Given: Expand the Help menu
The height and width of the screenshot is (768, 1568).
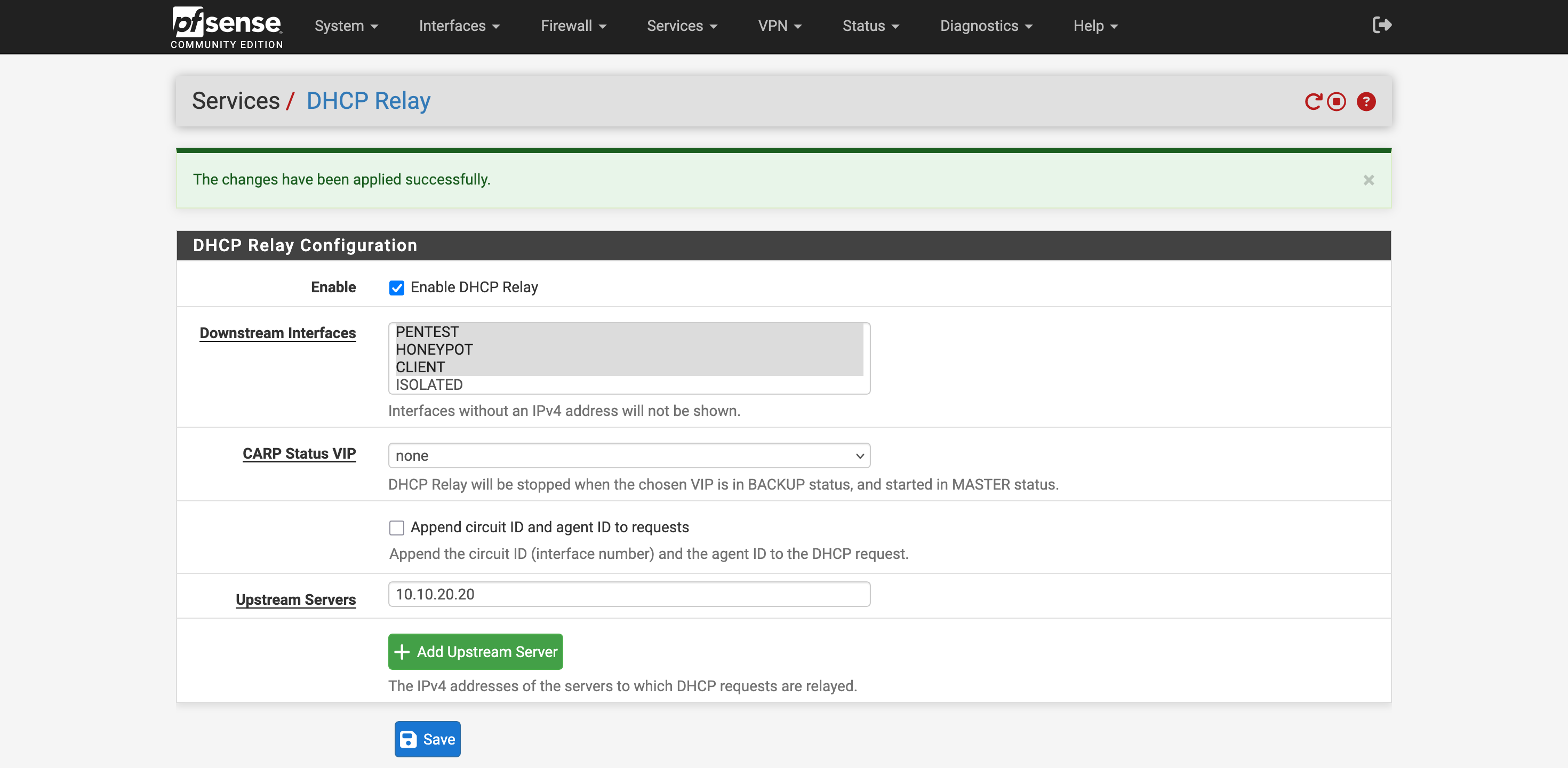Looking at the screenshot, I should (x=1095, y=26).
